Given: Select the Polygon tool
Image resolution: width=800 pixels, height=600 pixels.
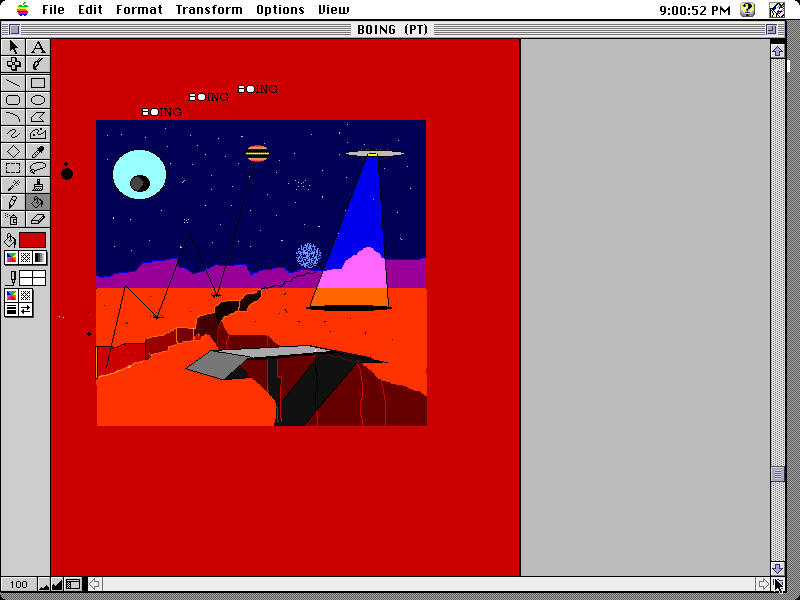Looking at the screenshot, I should coord(38,117).
